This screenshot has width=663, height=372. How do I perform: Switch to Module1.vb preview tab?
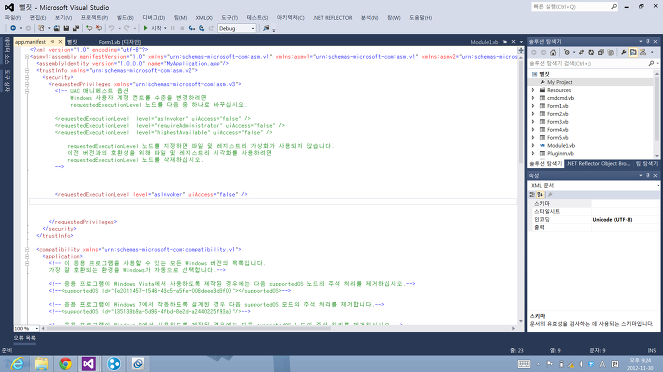484,42
